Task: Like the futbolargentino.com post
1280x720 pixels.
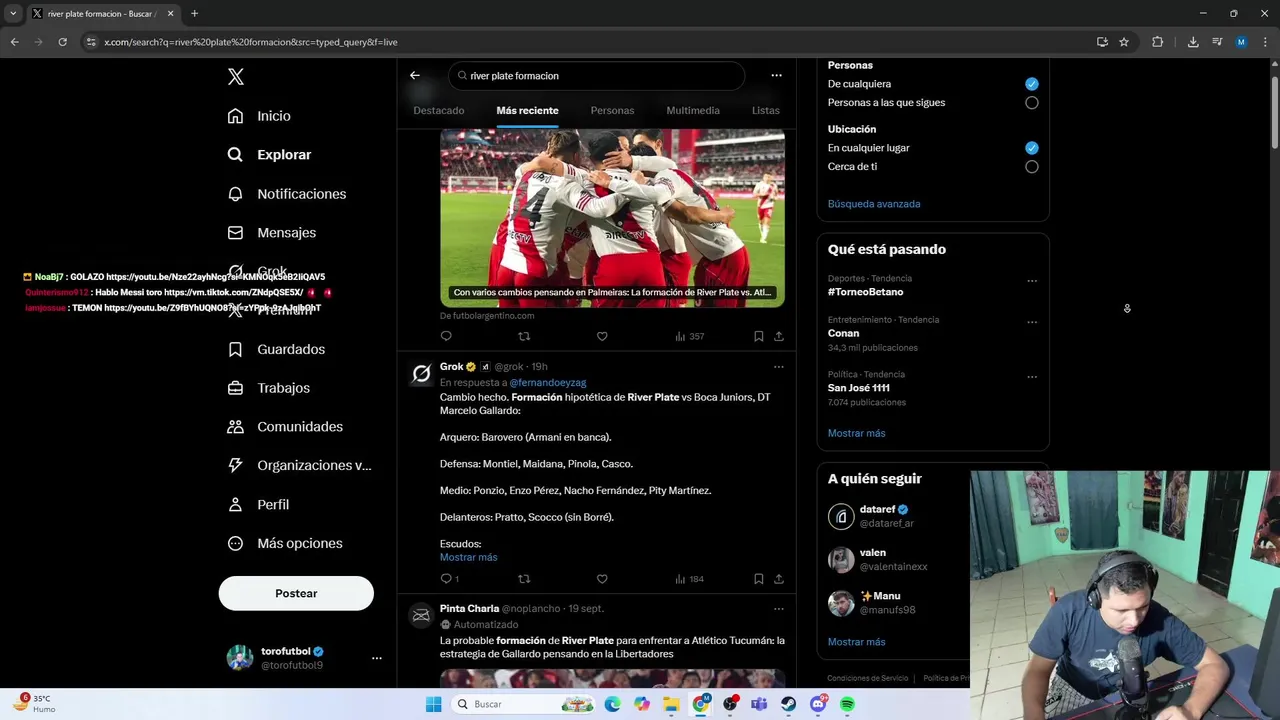Action: 602,336
